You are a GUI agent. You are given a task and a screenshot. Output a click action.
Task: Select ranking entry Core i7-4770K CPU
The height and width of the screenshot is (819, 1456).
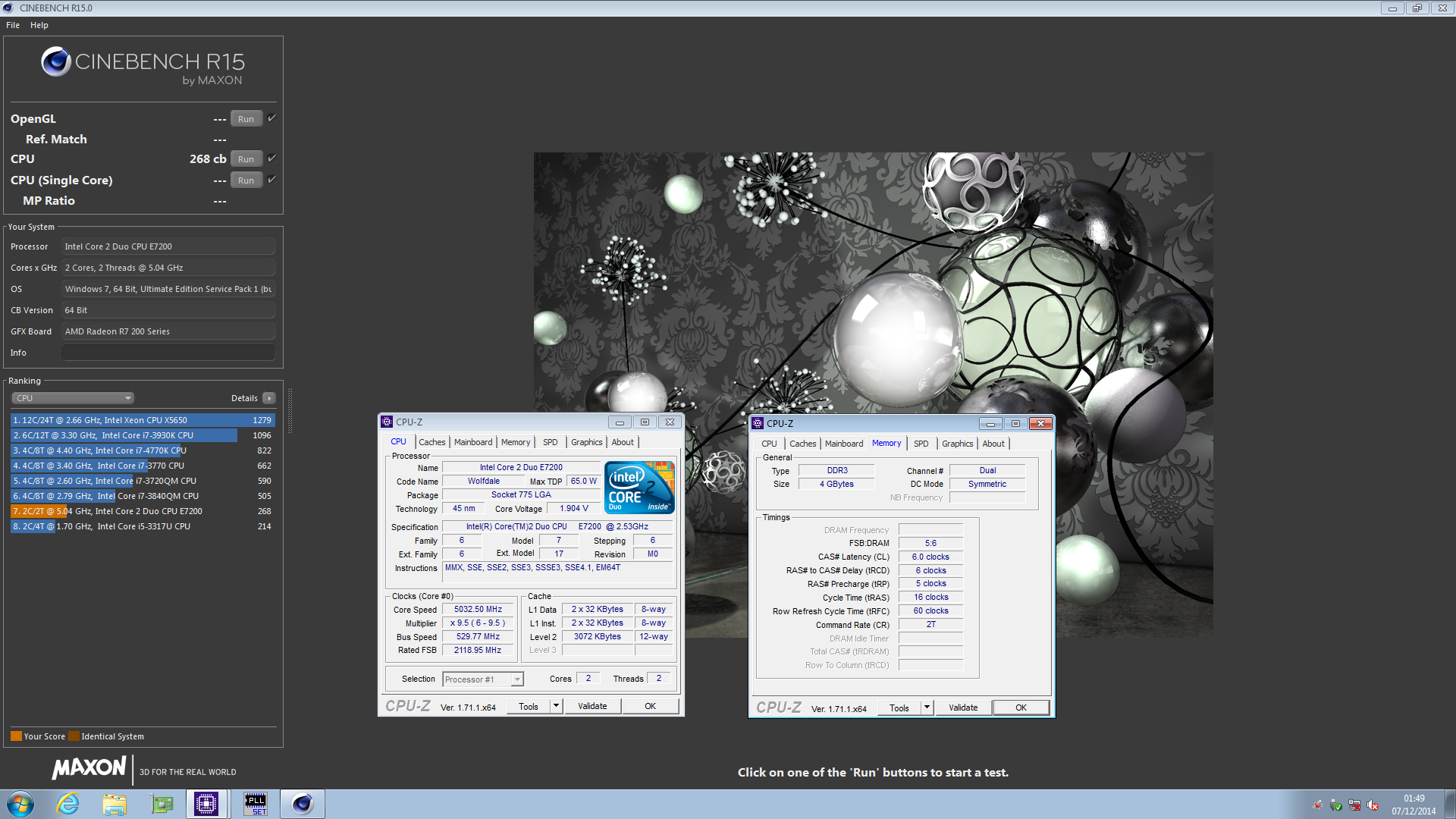143,450
